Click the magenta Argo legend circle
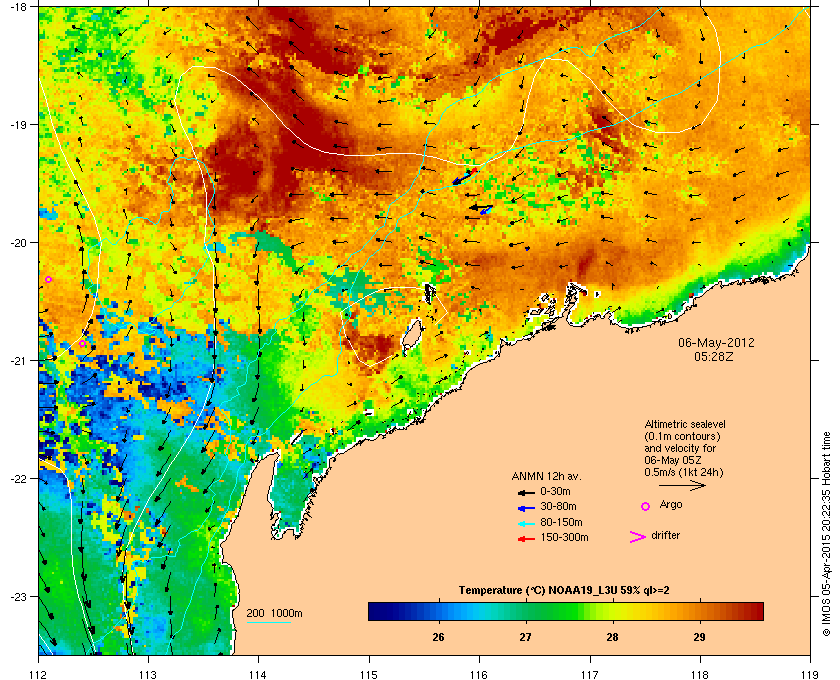840x680 pixels. (646, 506)
